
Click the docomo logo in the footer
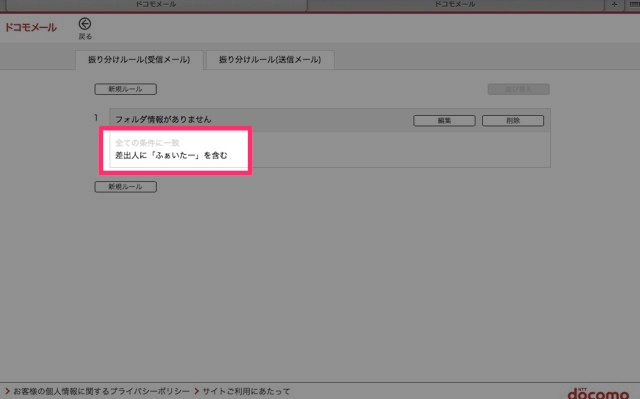[598, 393]
